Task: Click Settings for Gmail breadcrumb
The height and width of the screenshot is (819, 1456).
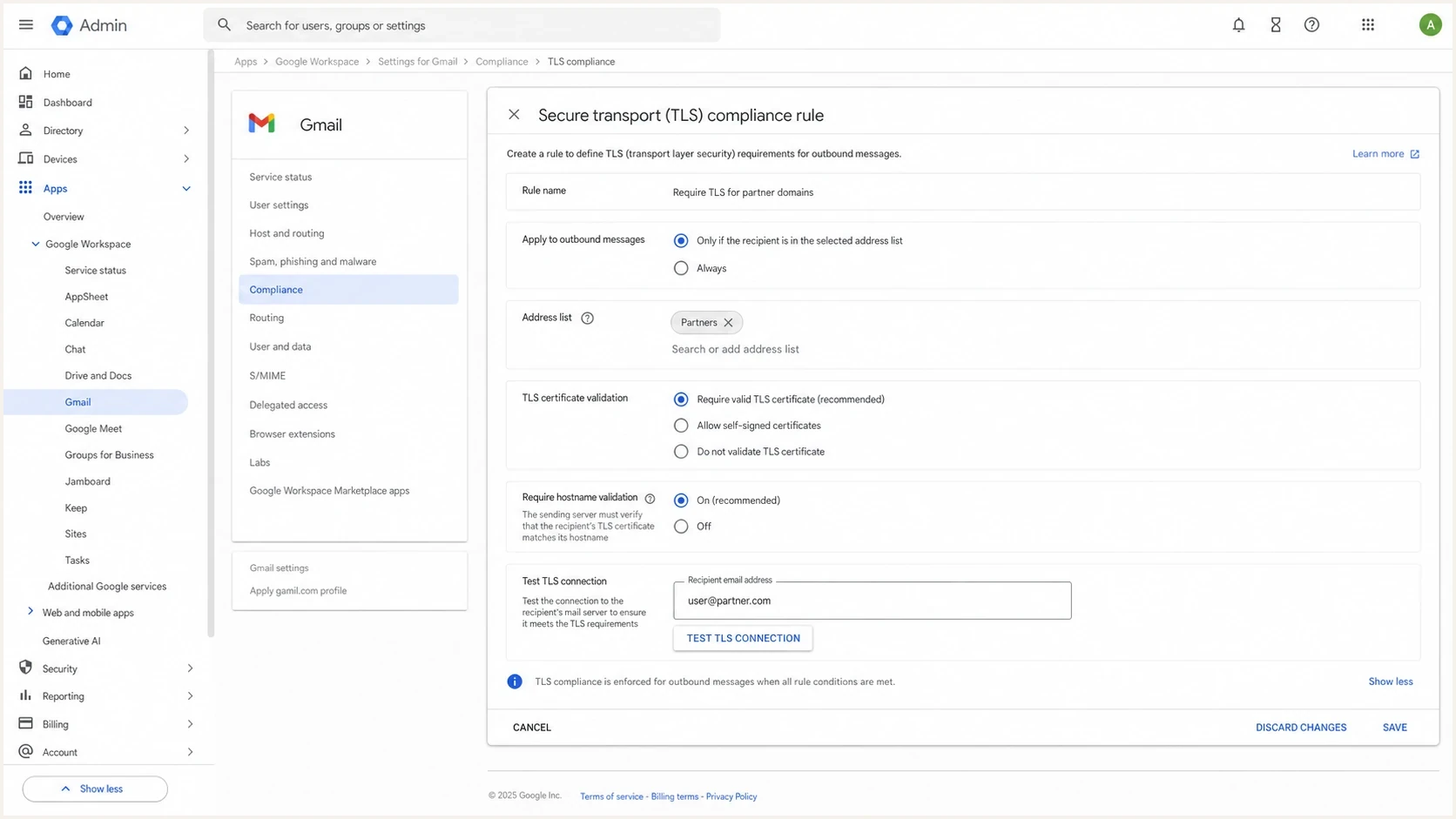Action: click(x=417, y=62)
